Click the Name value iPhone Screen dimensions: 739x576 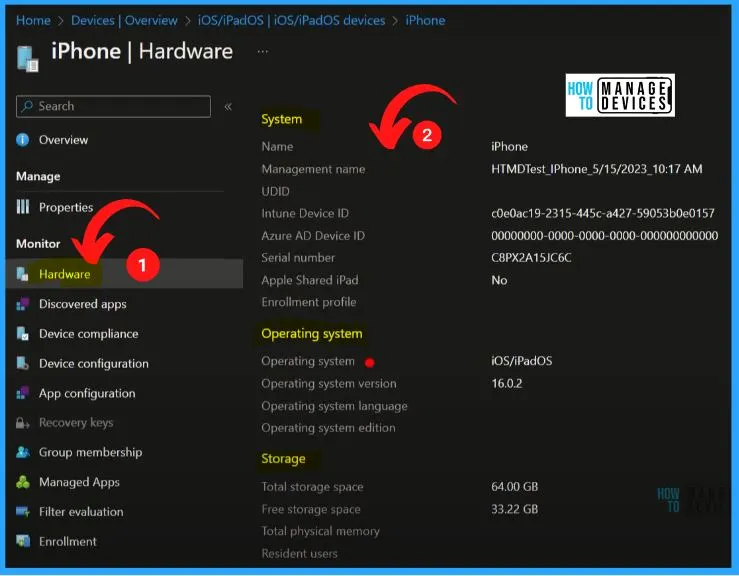point(509,147)
